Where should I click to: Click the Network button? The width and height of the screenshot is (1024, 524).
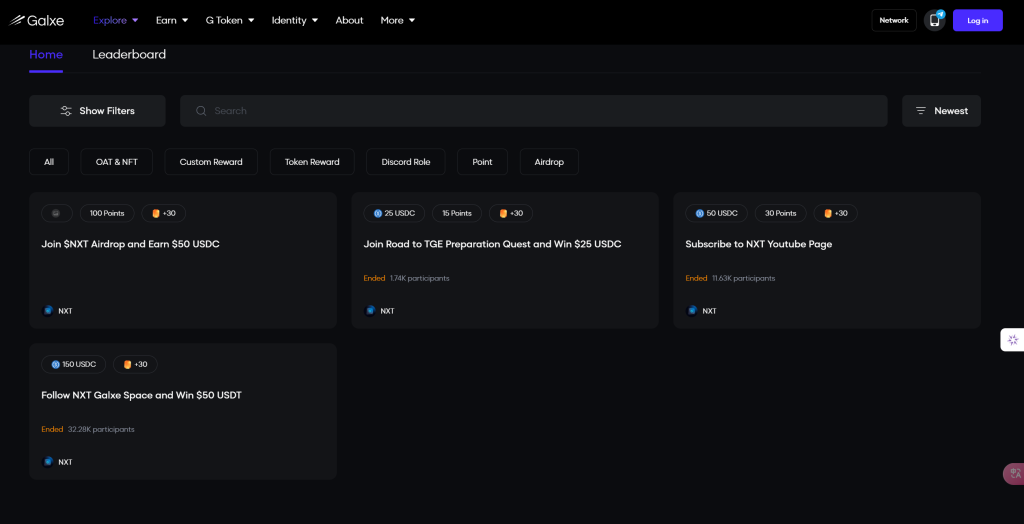894,20
